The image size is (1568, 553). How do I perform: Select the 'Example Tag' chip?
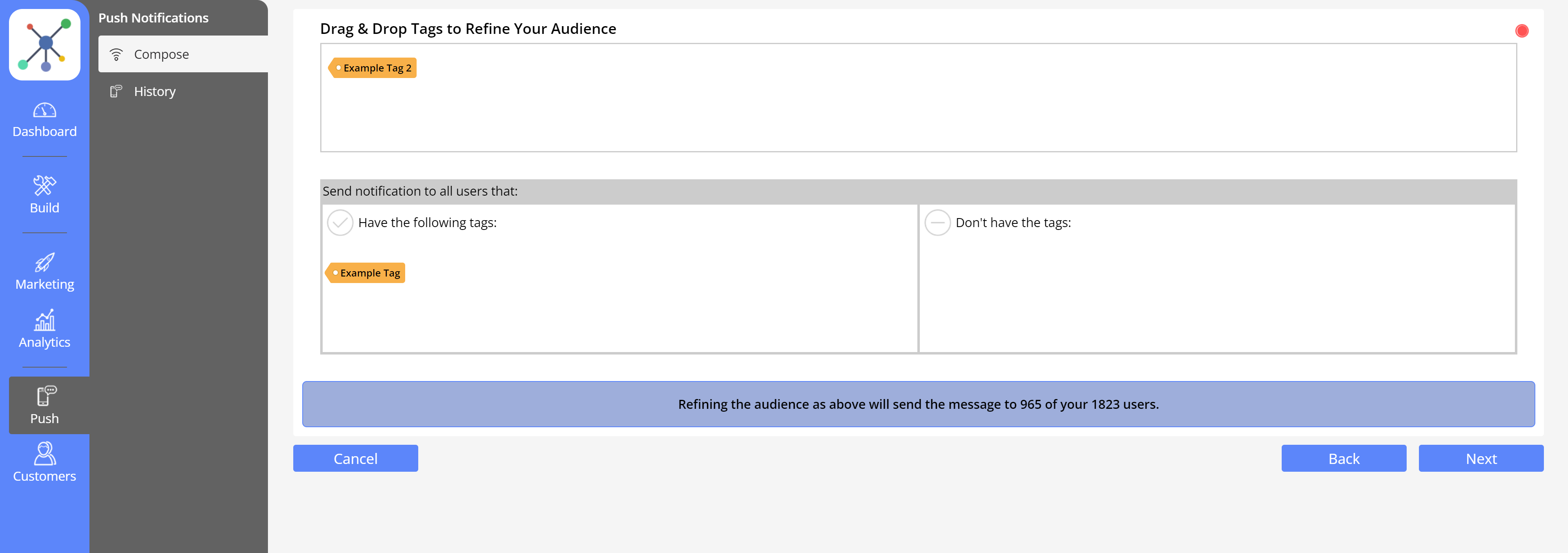pyautogui.click(x=366, y=273)
